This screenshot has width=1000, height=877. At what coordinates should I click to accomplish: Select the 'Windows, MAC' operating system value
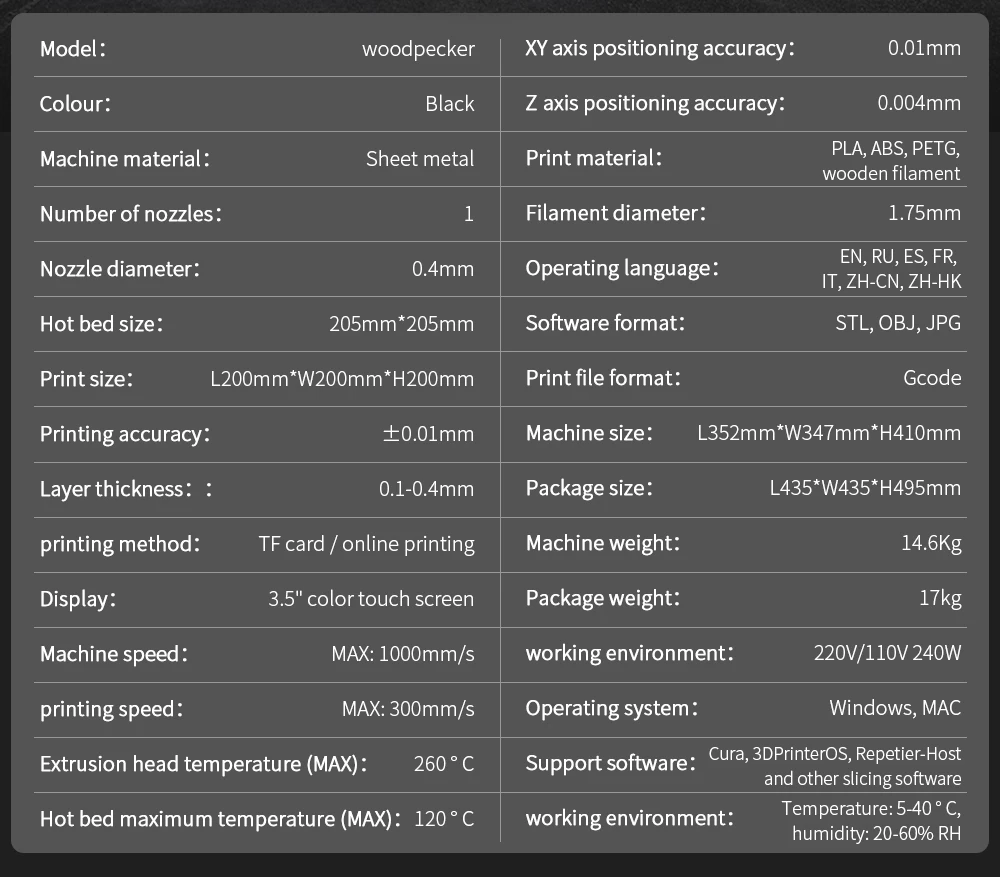click(x=895, y=708)
